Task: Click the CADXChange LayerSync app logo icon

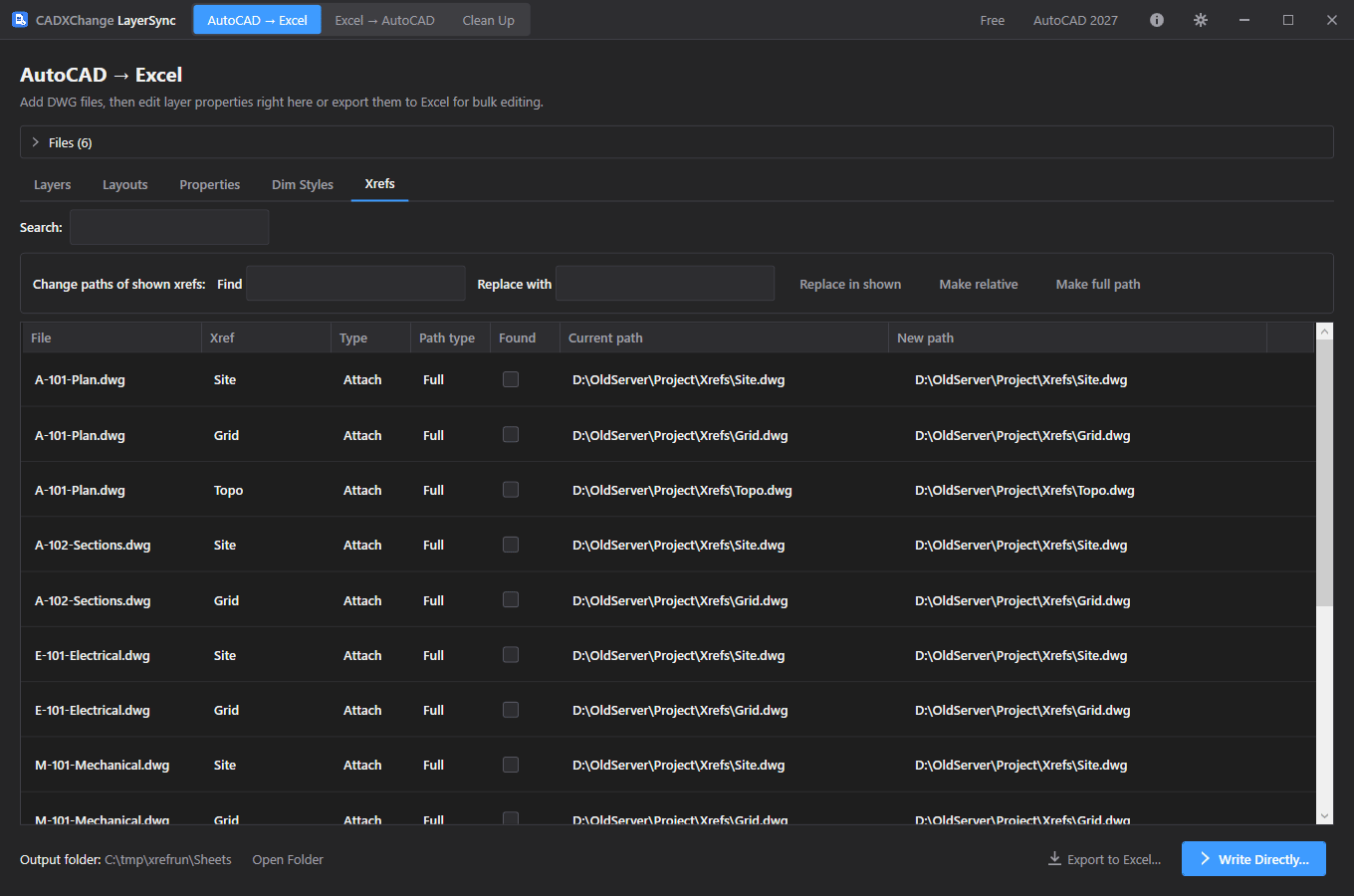Action: point(20,20)
